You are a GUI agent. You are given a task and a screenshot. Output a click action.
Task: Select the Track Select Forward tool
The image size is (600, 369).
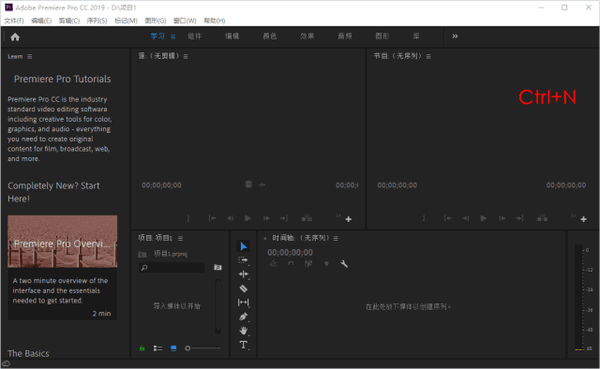click(x=243, y=260)
